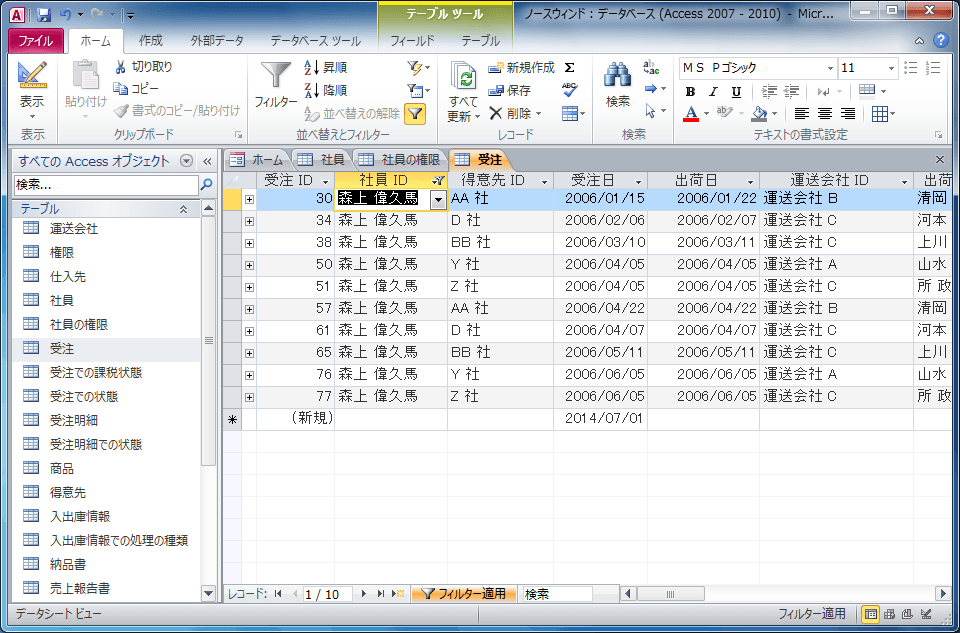Viewport: 960px width, 633px height.
Task: Open the MS Pゴシック font dropdown
Action: [830, 68]
